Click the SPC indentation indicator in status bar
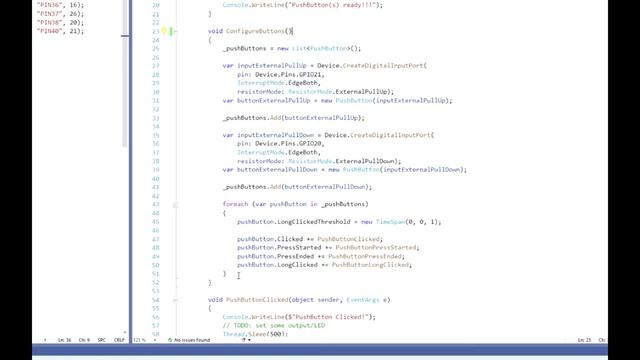The width and height of the screenshot is (640, 360). [102, 340]
